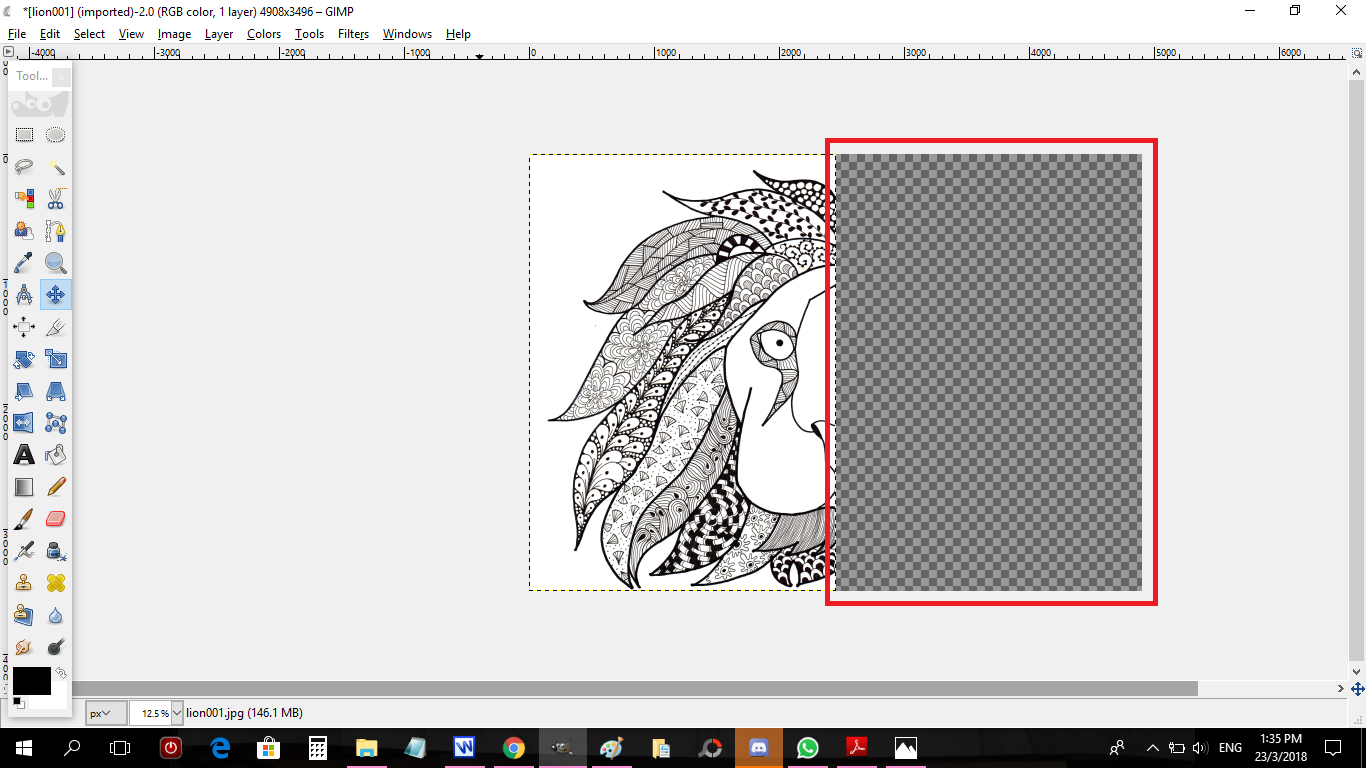This screenshot has width=1366, height=768.
Task: Select the Rotate tool
Action: point(24,359)
